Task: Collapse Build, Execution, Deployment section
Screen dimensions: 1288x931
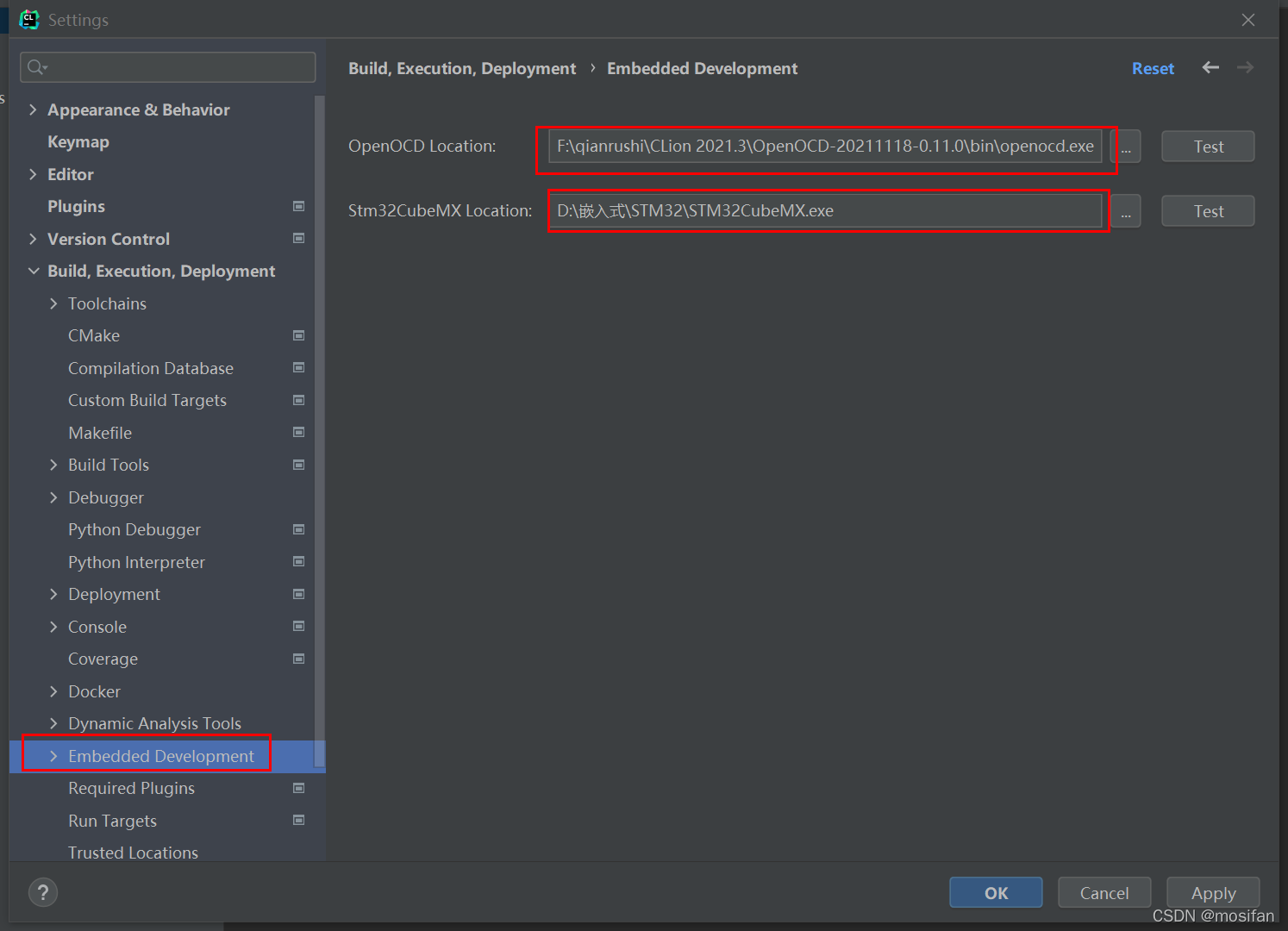Action: coord(34,271)
